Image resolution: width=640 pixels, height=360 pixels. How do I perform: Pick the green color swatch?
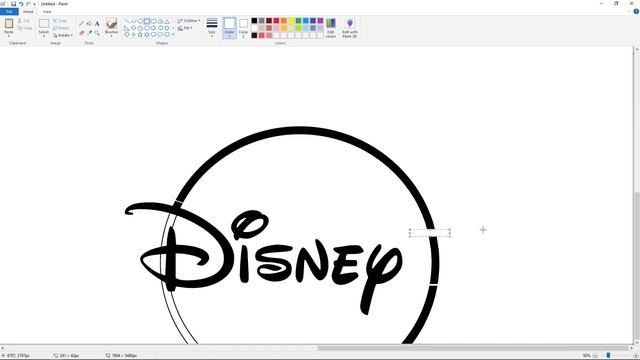click(298, 21)
